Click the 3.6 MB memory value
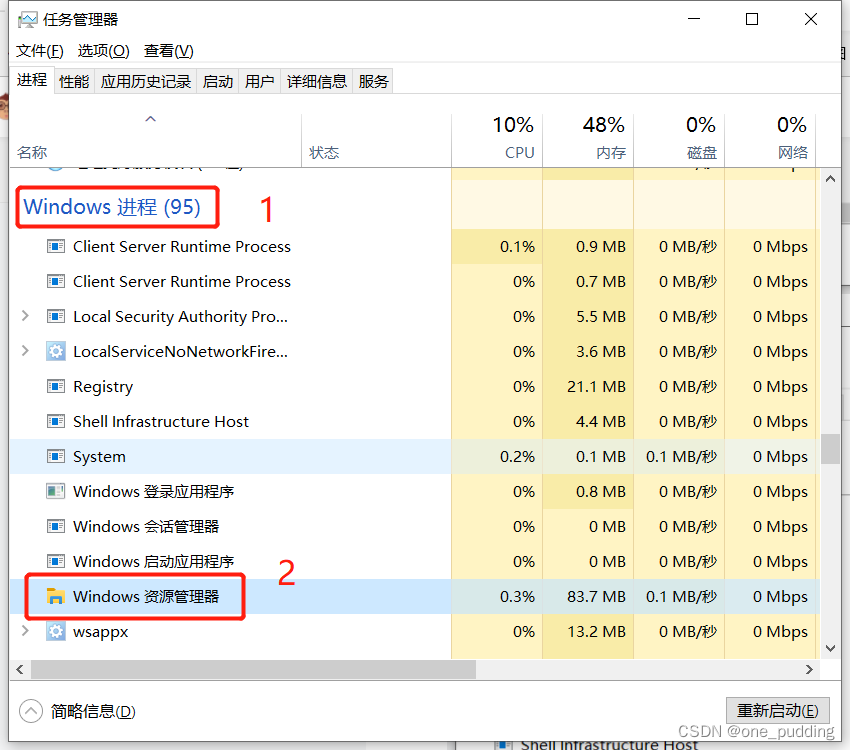The height and width of the screenshot is (750, 850). pos(601,352)
